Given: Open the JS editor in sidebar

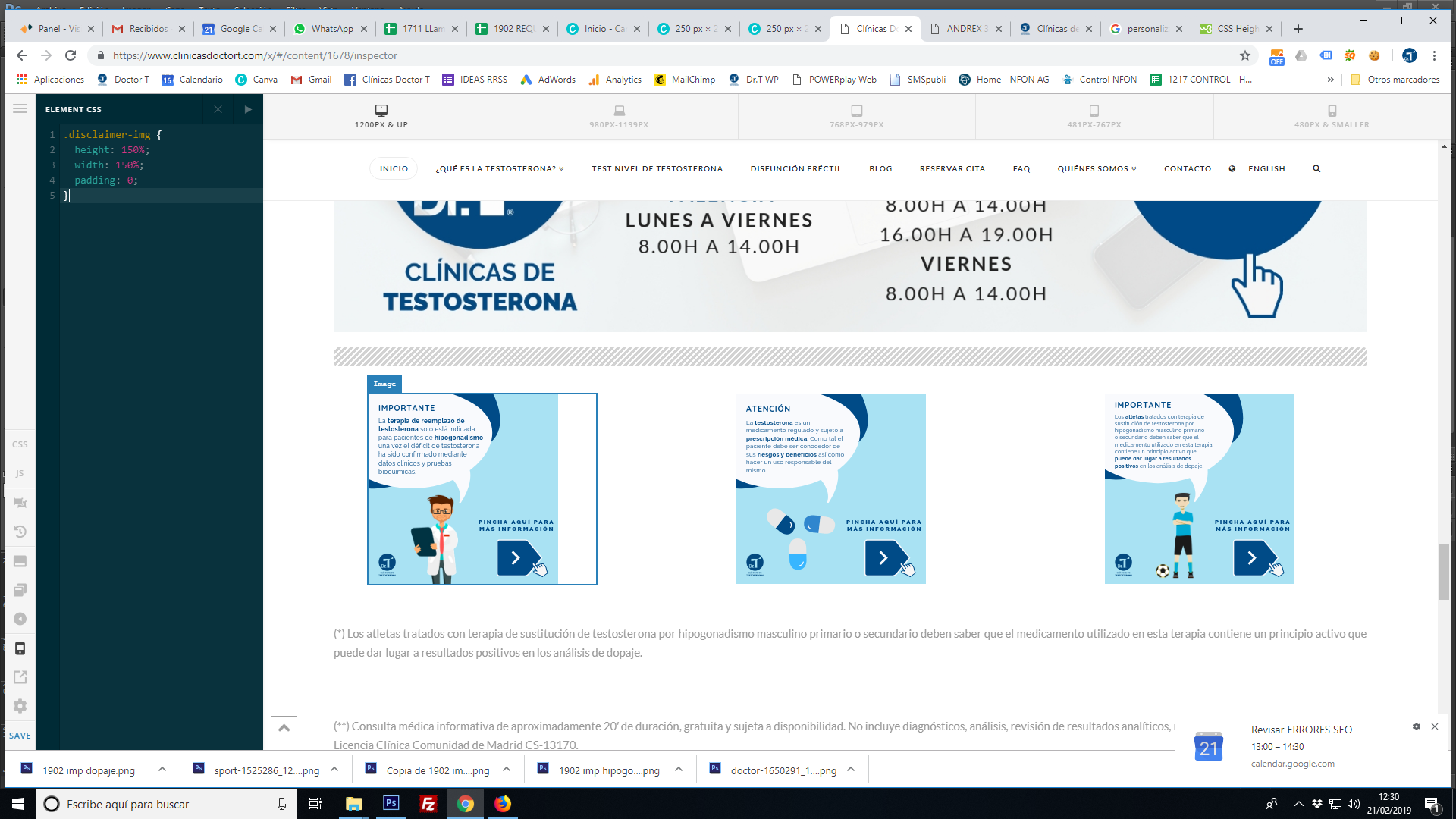Looking at the screenshot, I should (x=20, y=473).
